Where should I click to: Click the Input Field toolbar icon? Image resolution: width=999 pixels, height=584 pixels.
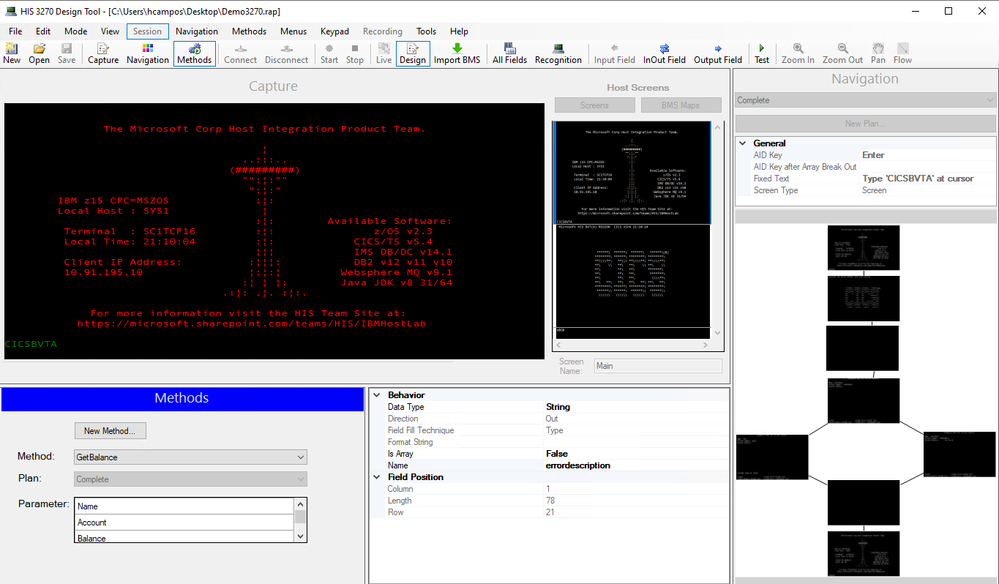(x=615, y=53)
